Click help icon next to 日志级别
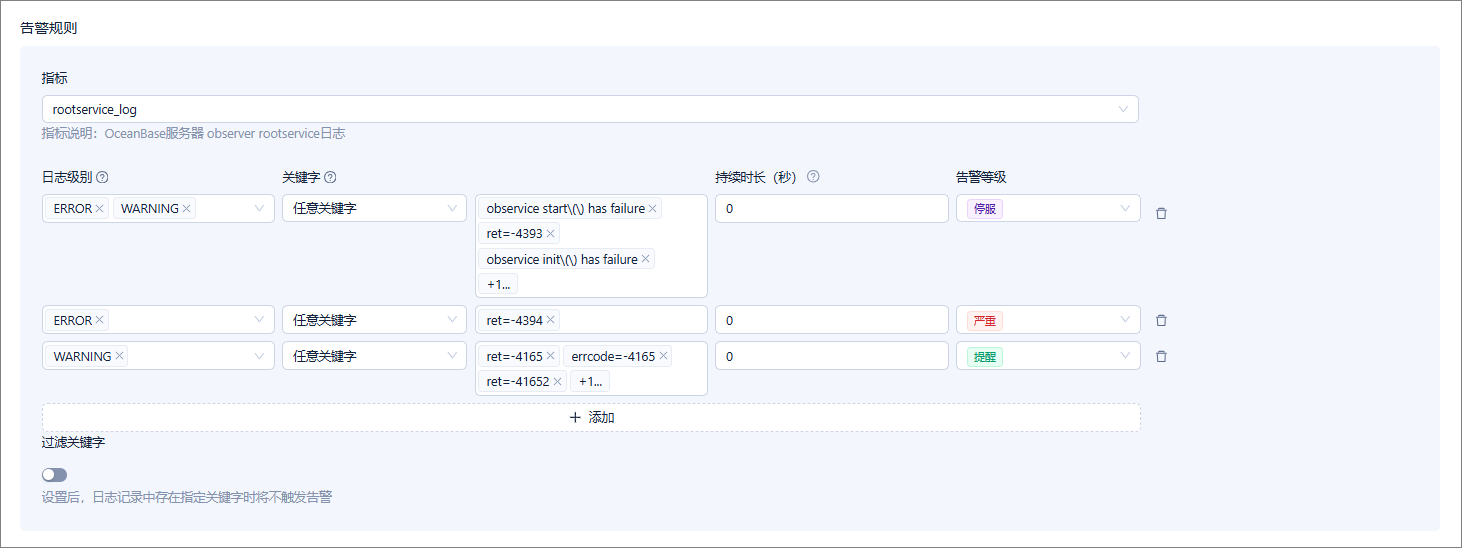This screenshot has width=1462, height=548. (x=102, y=177)
